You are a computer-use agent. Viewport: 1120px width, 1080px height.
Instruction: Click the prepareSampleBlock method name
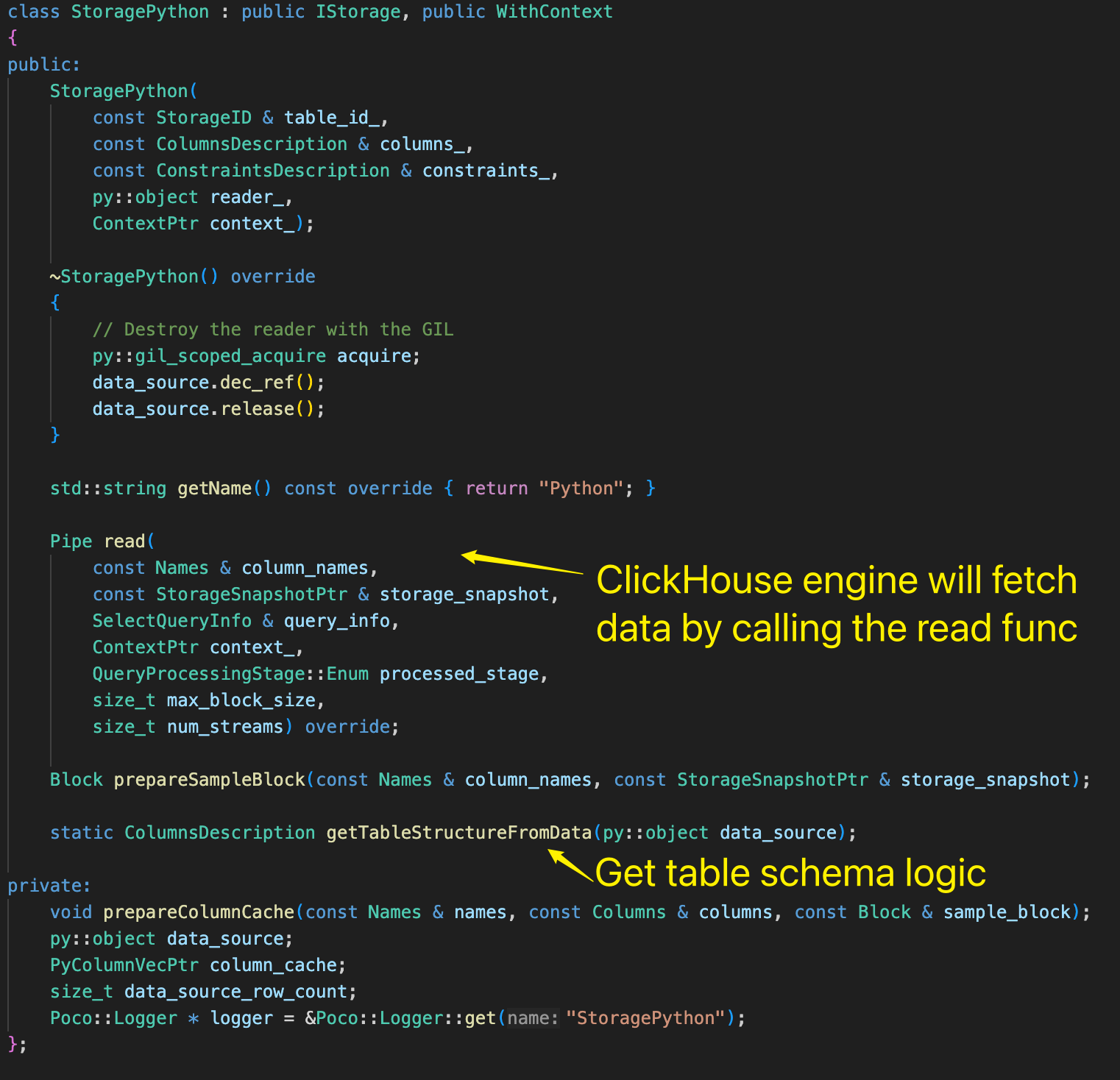point(209,779)
